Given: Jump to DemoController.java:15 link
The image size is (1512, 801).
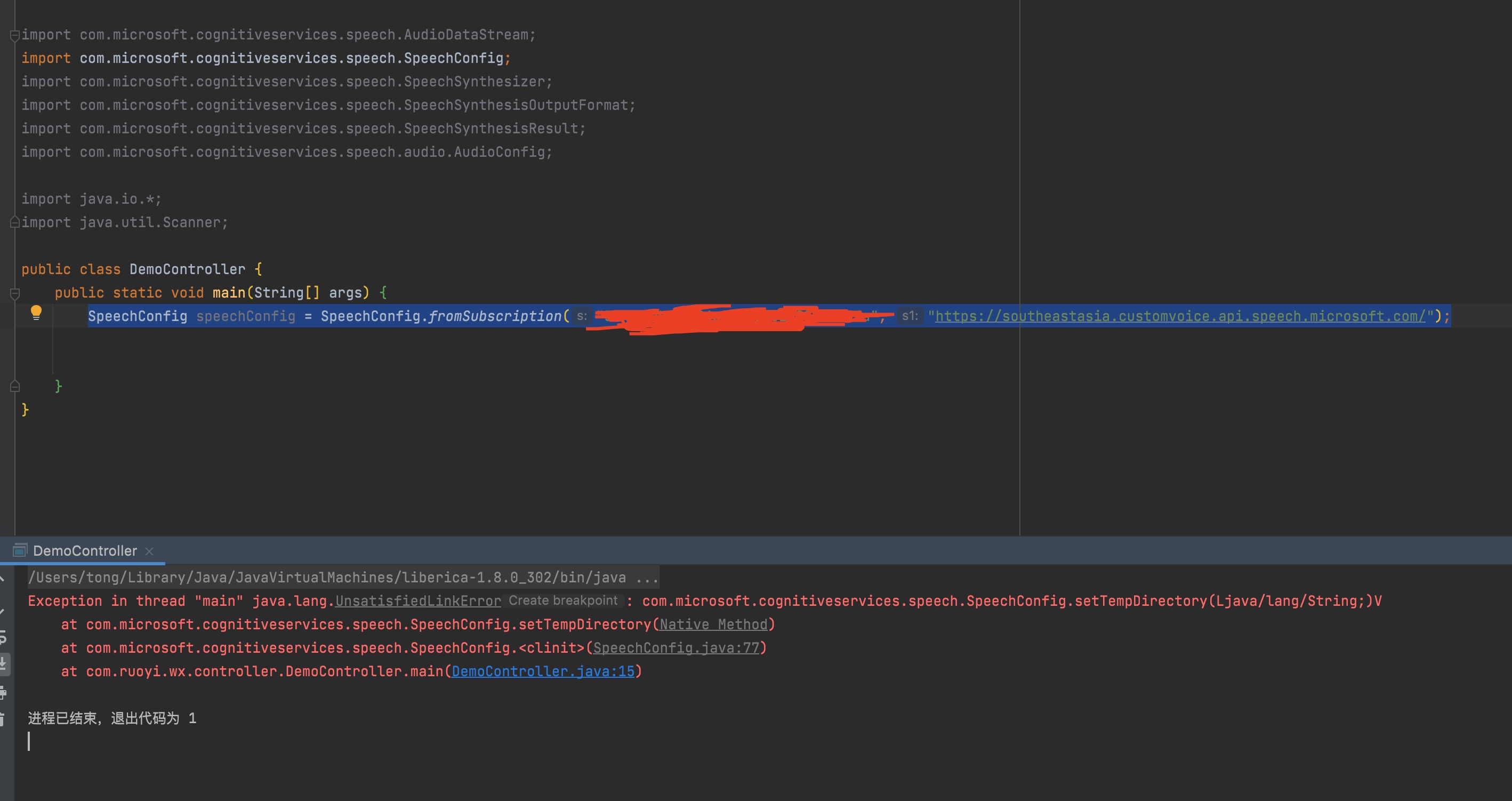Looking at the screenshot, I should tap(543, 671).
